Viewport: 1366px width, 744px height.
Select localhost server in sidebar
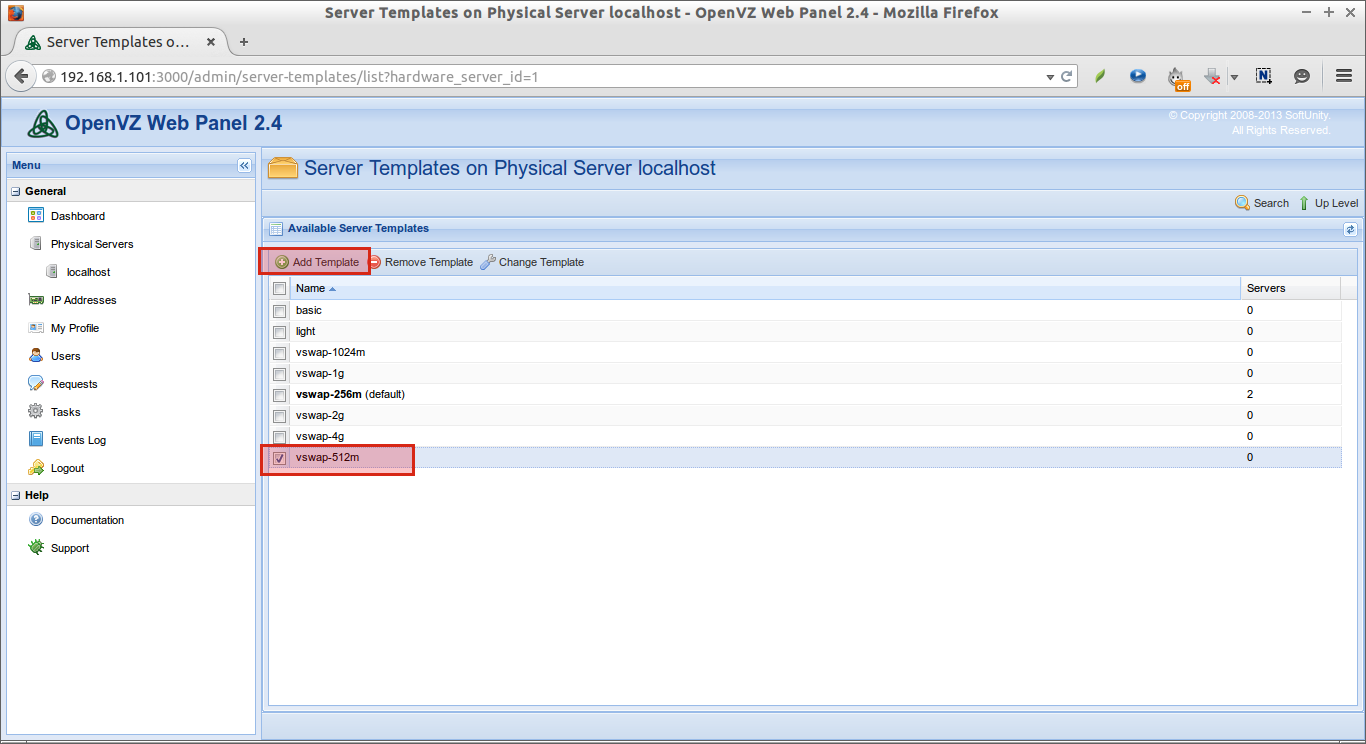tap(88, 272)
